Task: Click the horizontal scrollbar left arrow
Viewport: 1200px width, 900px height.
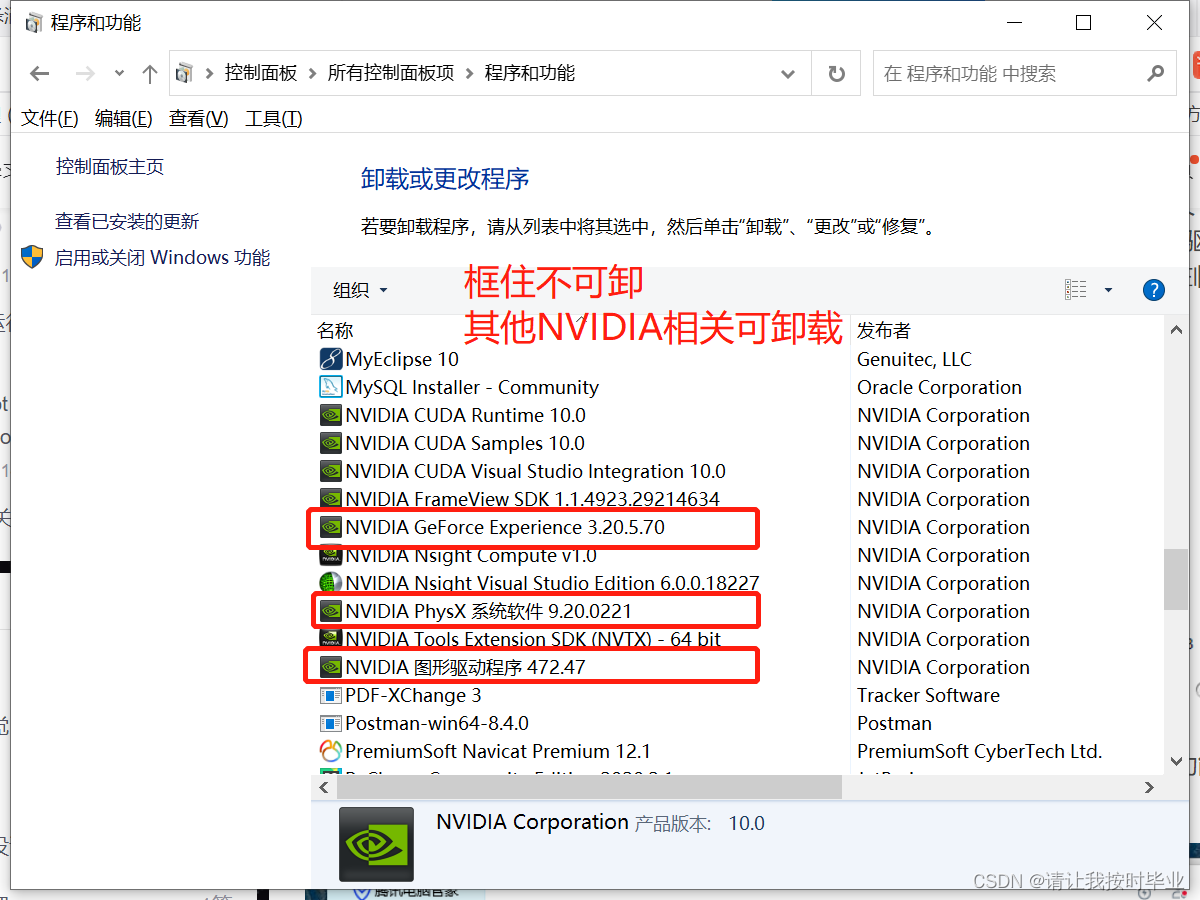Action: [x=323, y=787]
